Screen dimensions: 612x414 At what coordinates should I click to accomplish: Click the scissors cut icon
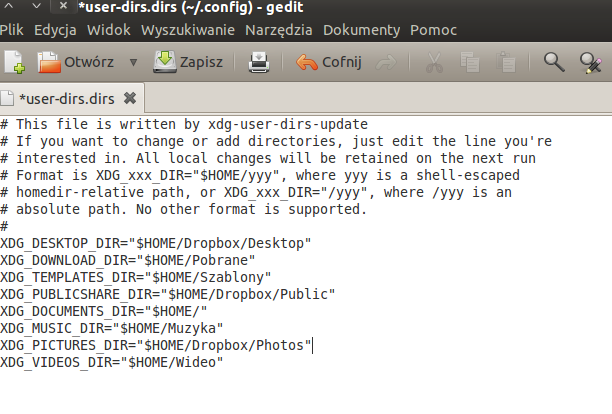(434, 62)
